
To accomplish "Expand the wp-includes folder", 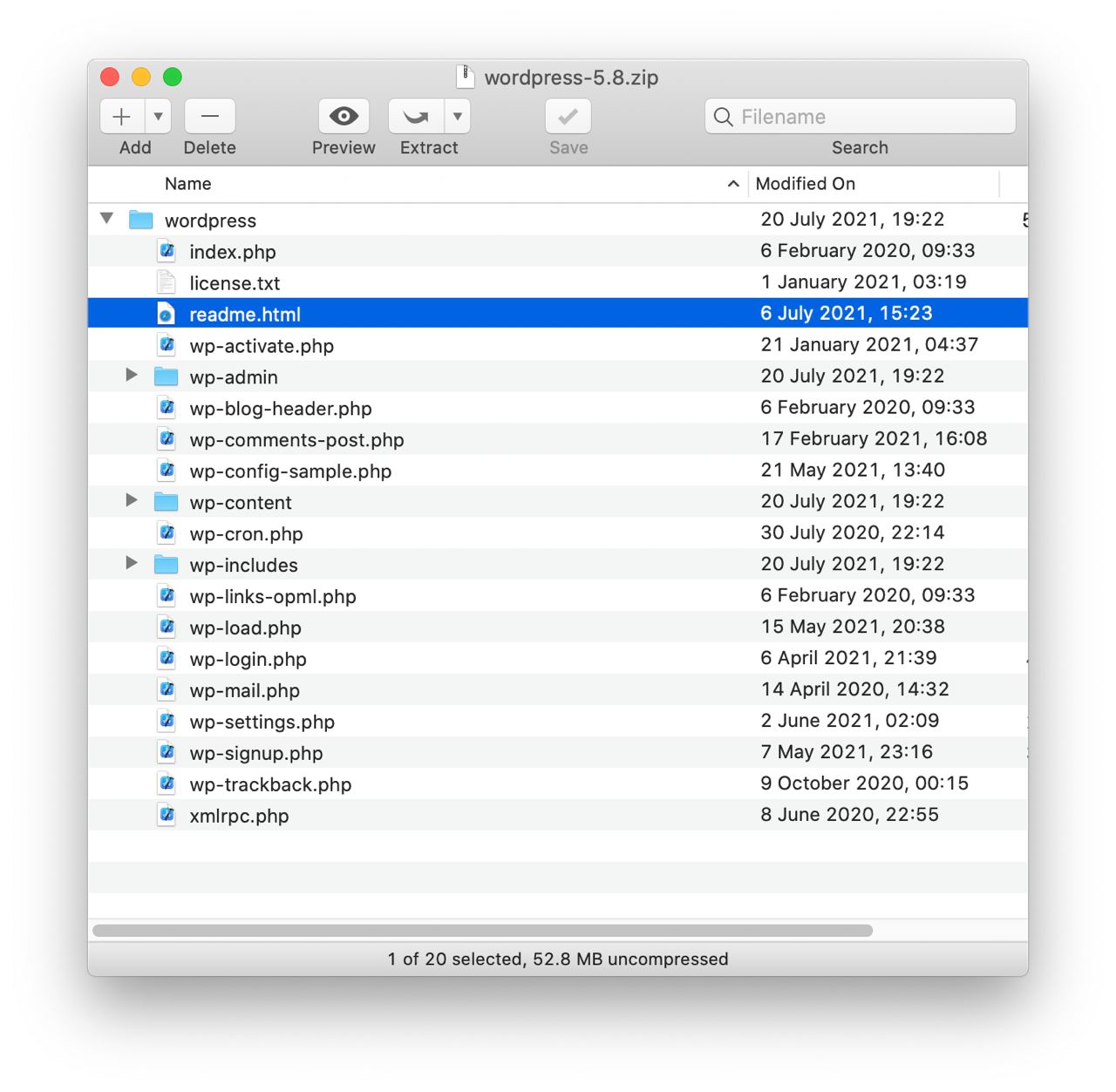I will pyautogui.click(x=132, y=563).
